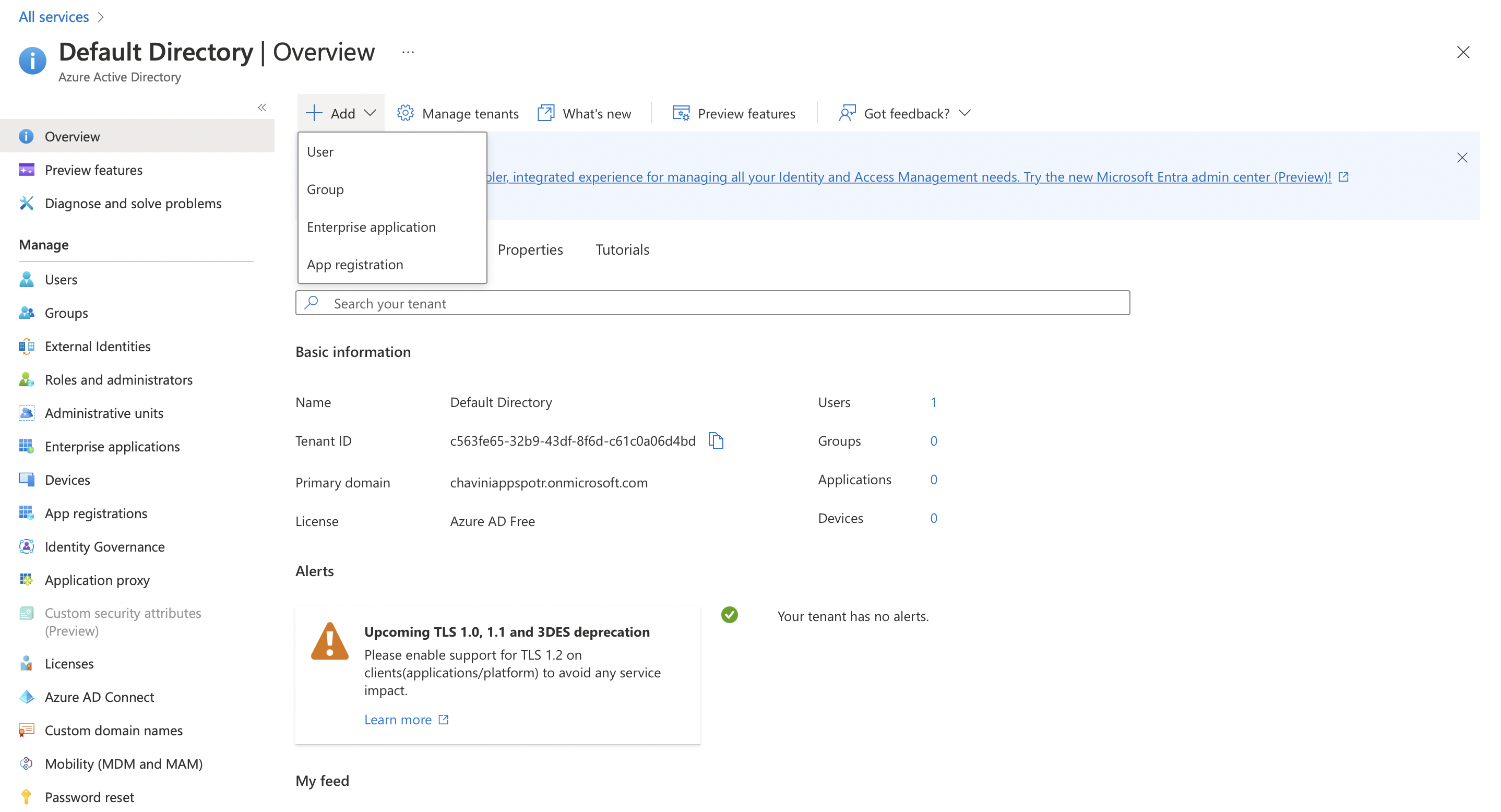Screen dimensions: 1501x812
Task: Select Group from Add menu
Action: click(x=392, y=189)
